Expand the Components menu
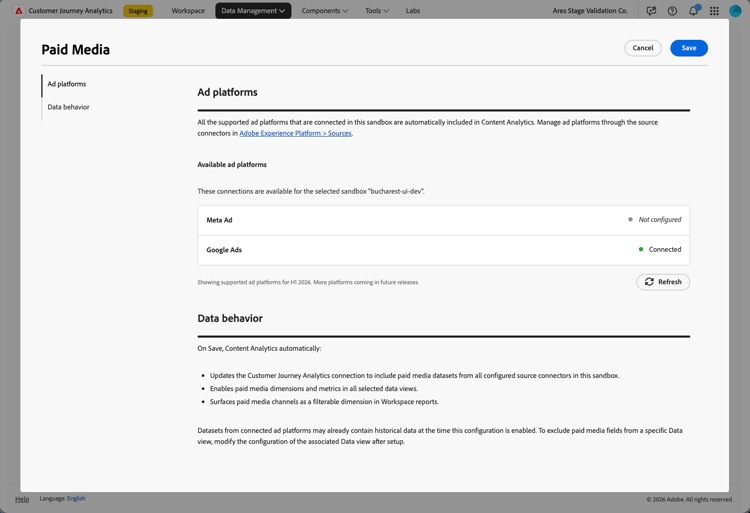Viewport: 750px width, 513px height. point(325,11)
